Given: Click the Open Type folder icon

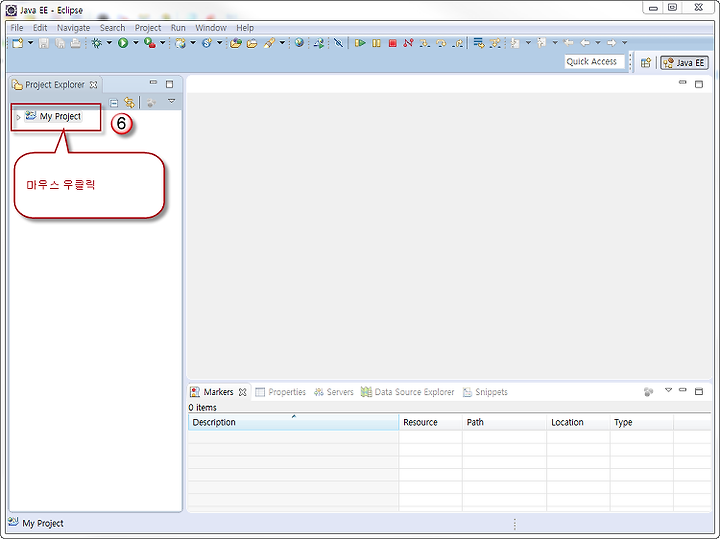Looking at the screenshot, I should (236, 43).
